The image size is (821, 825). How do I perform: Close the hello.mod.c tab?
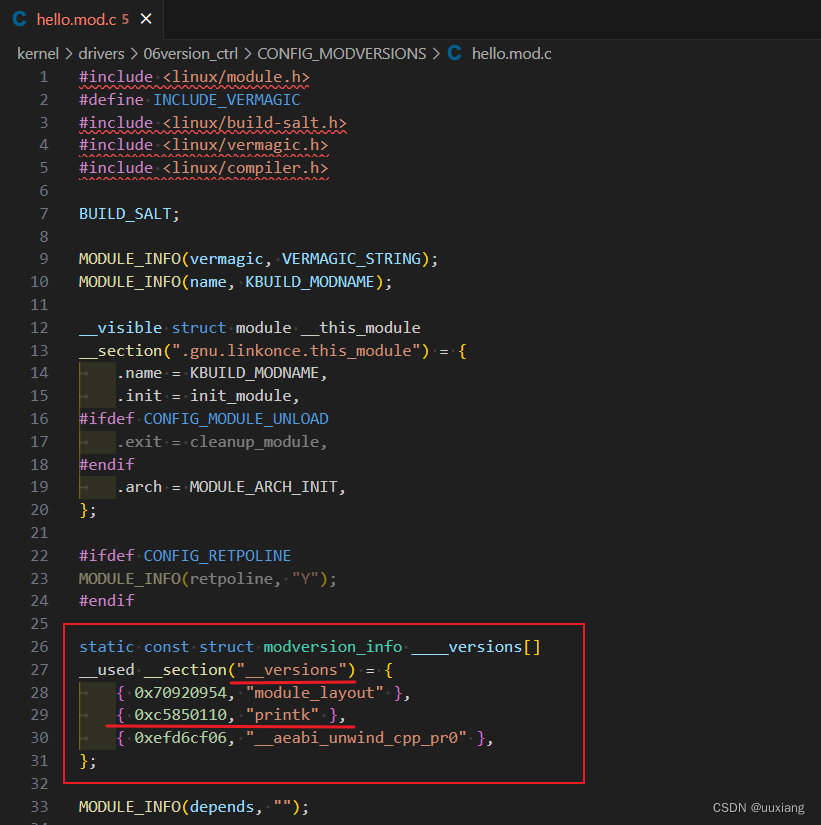tap(146, 19)
